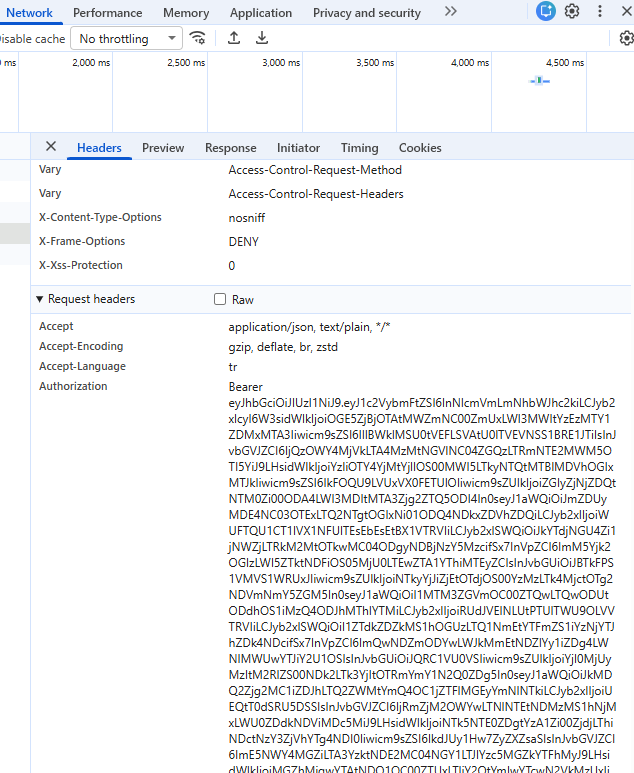Click the export HAR download icon
Image resolution: width=634 pixels, height=773 pixels.
pyautogui.click(x=262, y=38)
